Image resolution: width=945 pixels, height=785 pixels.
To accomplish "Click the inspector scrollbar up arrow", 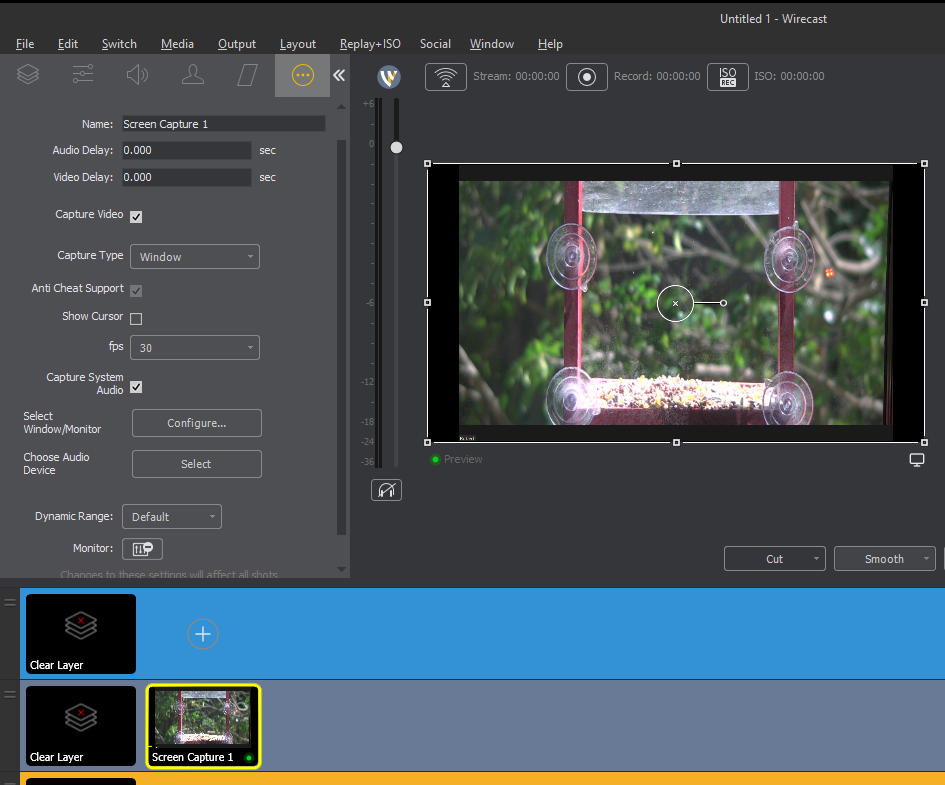I will click(x=341, y=107).
